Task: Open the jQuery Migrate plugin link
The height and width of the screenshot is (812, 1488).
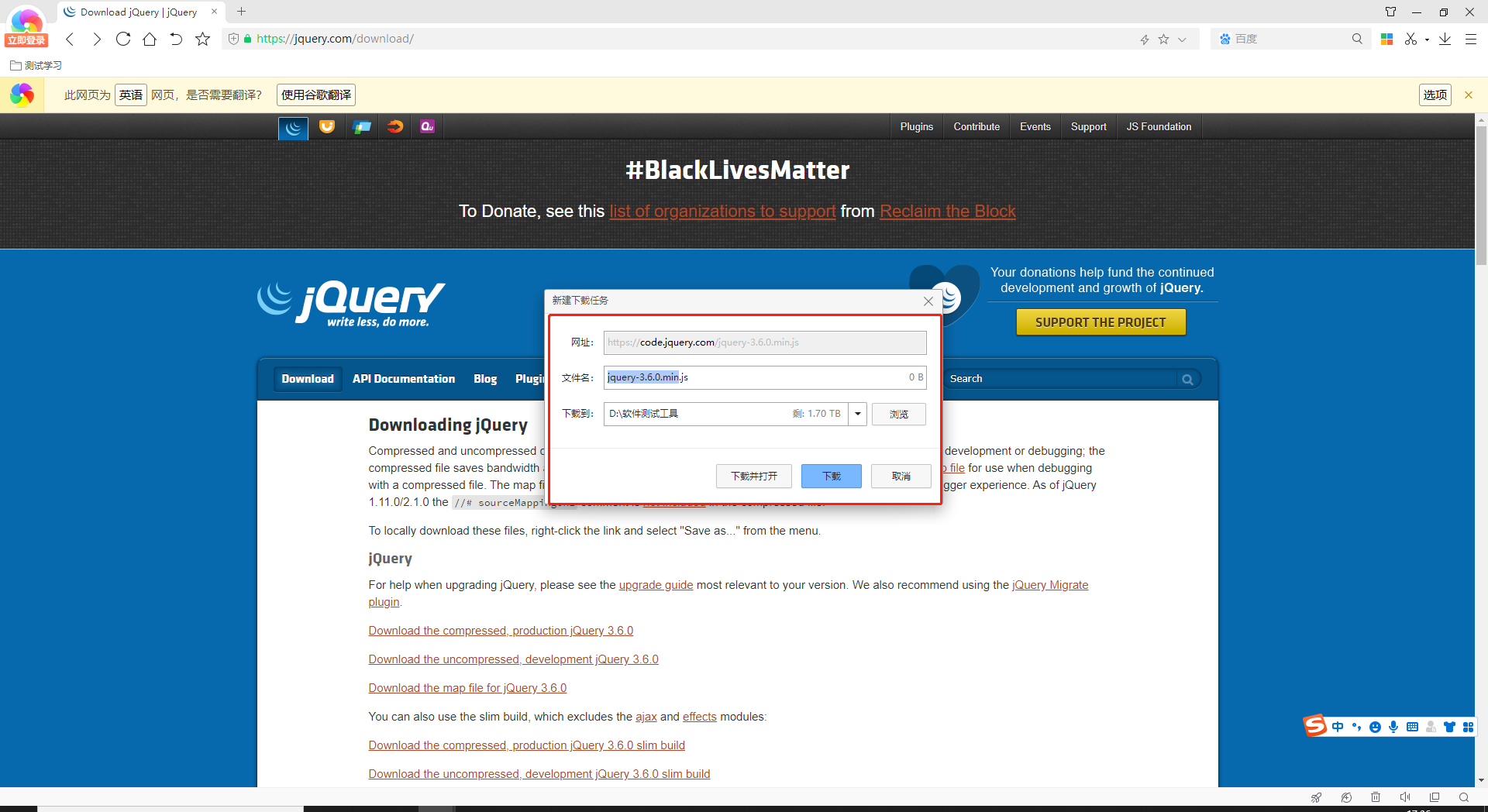Action: click(1050, 585)
